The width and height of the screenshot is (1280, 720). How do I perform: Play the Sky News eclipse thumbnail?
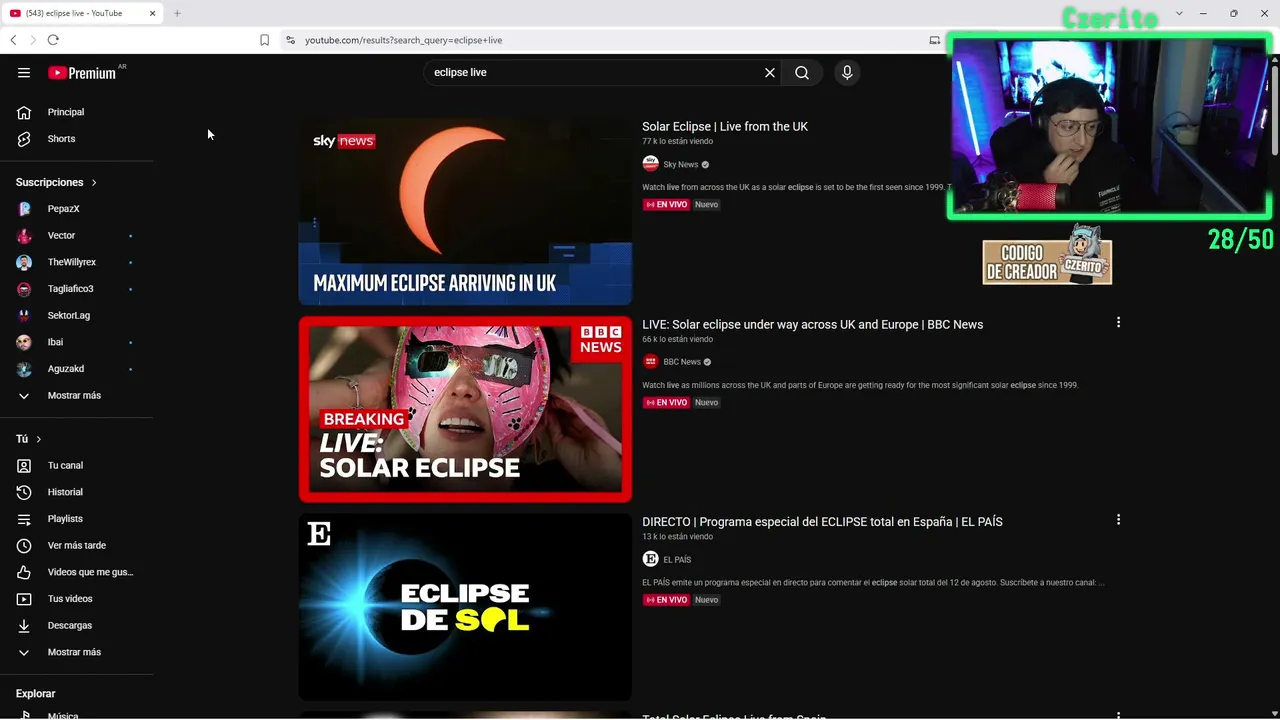coord(465,211)
